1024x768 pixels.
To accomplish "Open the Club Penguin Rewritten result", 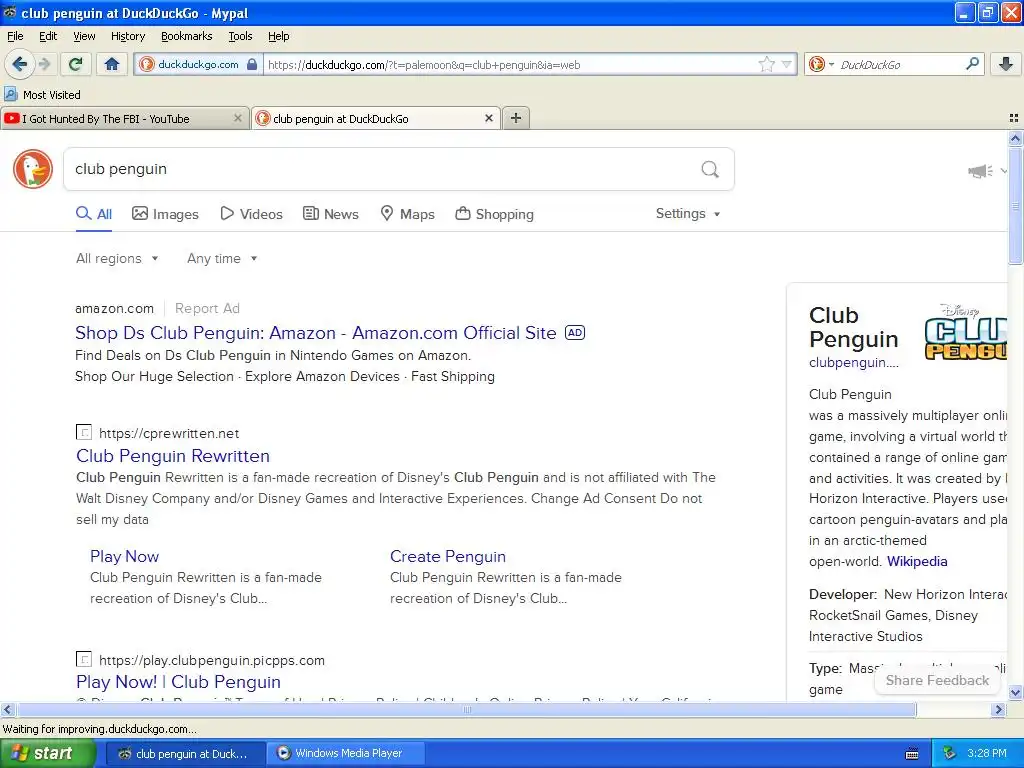I will coord(172,456).
